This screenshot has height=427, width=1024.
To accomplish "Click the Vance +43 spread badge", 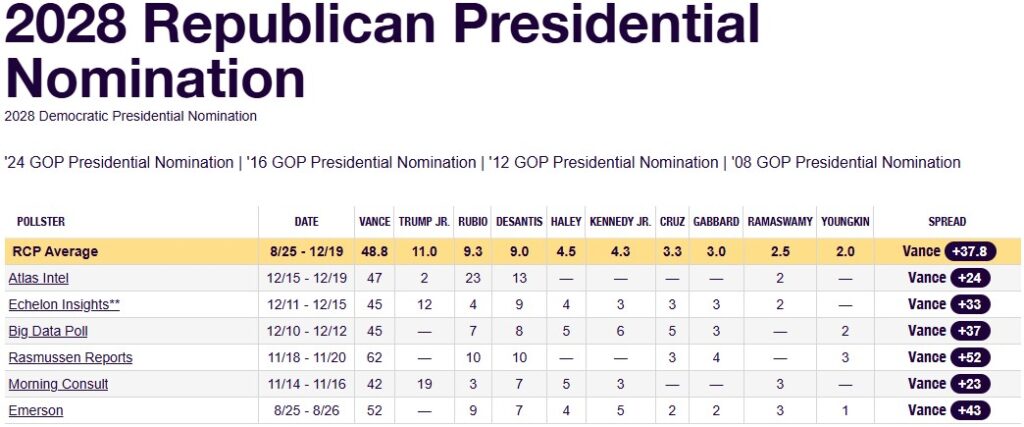I will click(x=968, y=410).
